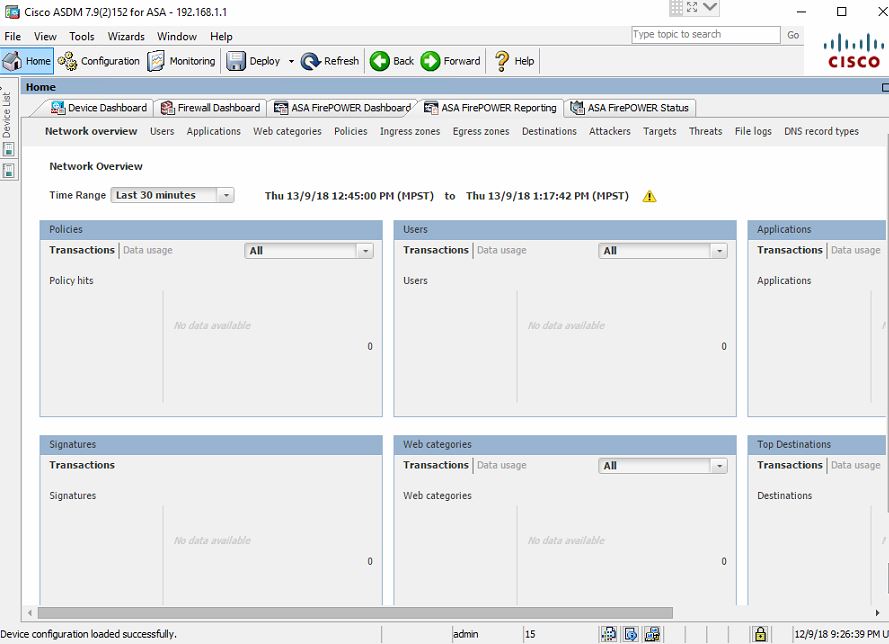Open the Policies report link
Image resolution: width=889 pixels, height=644 pixels.
pos(350,131)
